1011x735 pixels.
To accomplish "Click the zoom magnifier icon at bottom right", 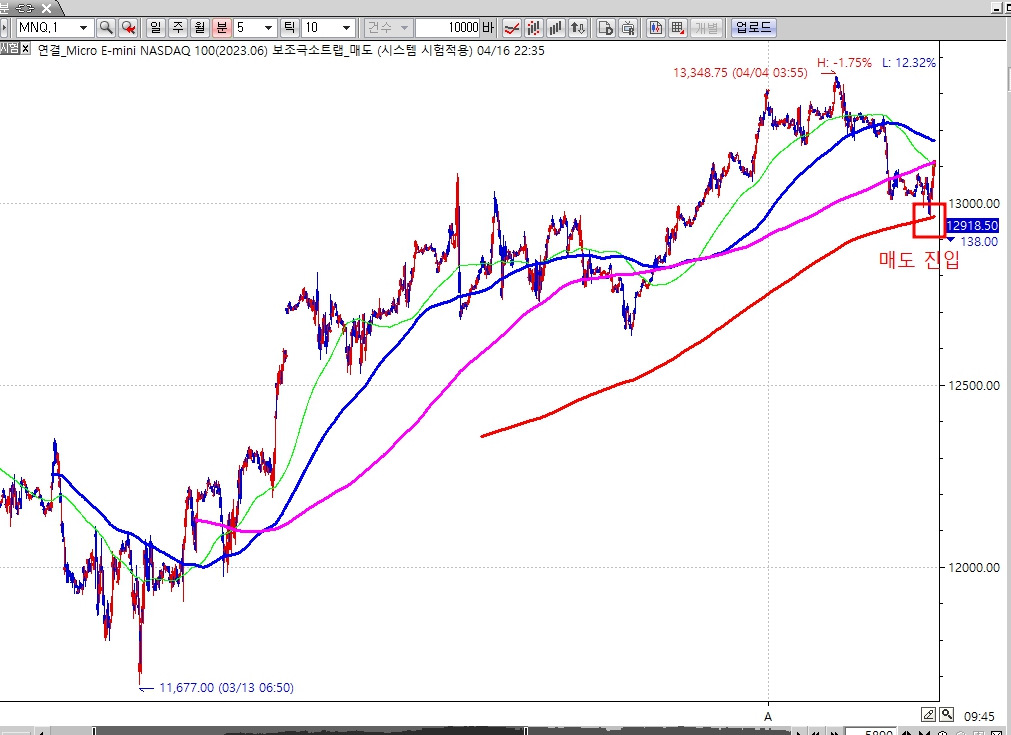I will click(x=946, y=714).
